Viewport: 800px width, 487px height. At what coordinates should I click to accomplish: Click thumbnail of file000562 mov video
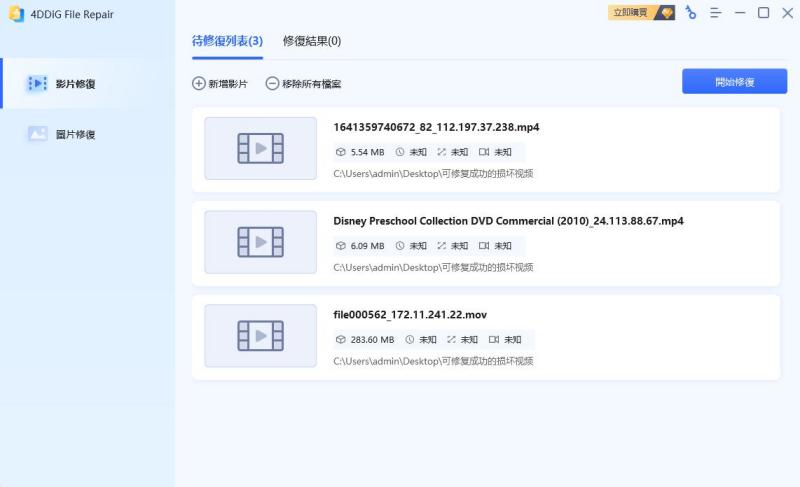pos(260,336)
